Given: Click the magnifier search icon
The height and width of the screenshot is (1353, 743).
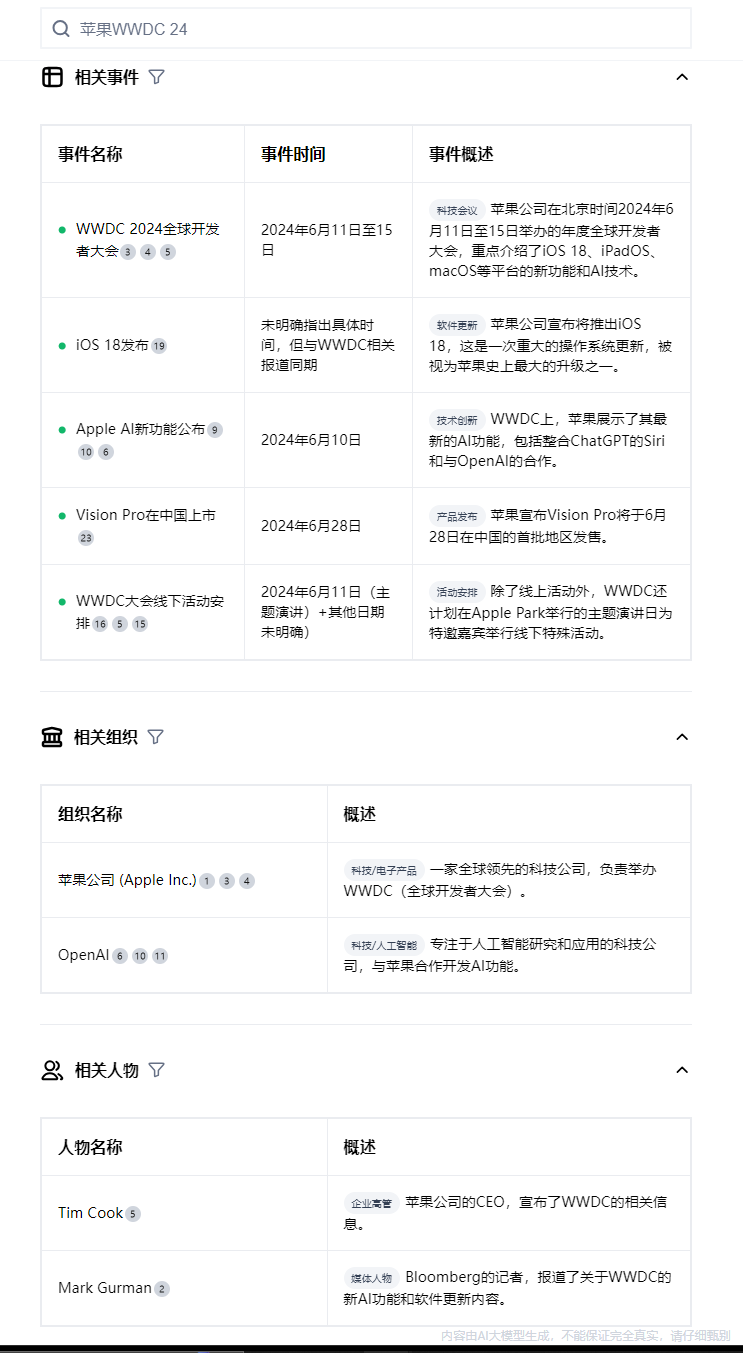Looking at the screenshot, I should point(61,29).
